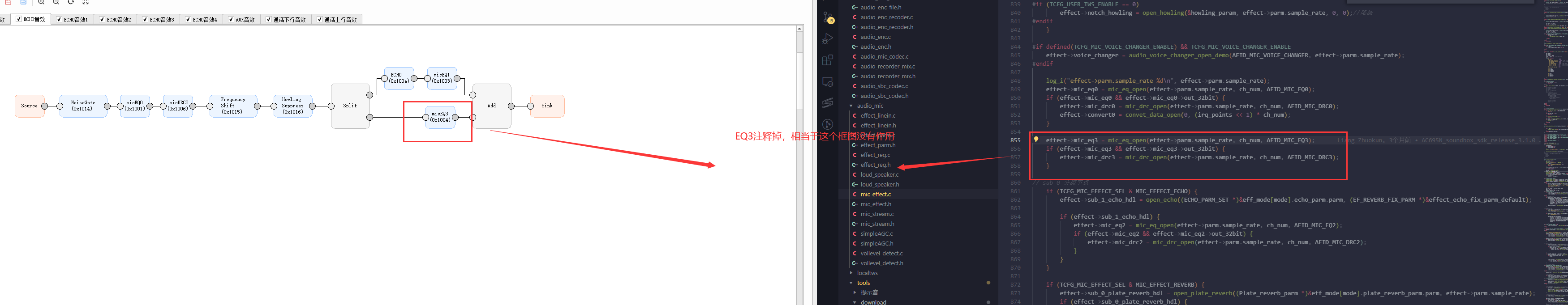Select the micEQ3 (0x1004) node
Image resolution: width=1568 pixels, height=305 pixels.
tap(440, 117)
